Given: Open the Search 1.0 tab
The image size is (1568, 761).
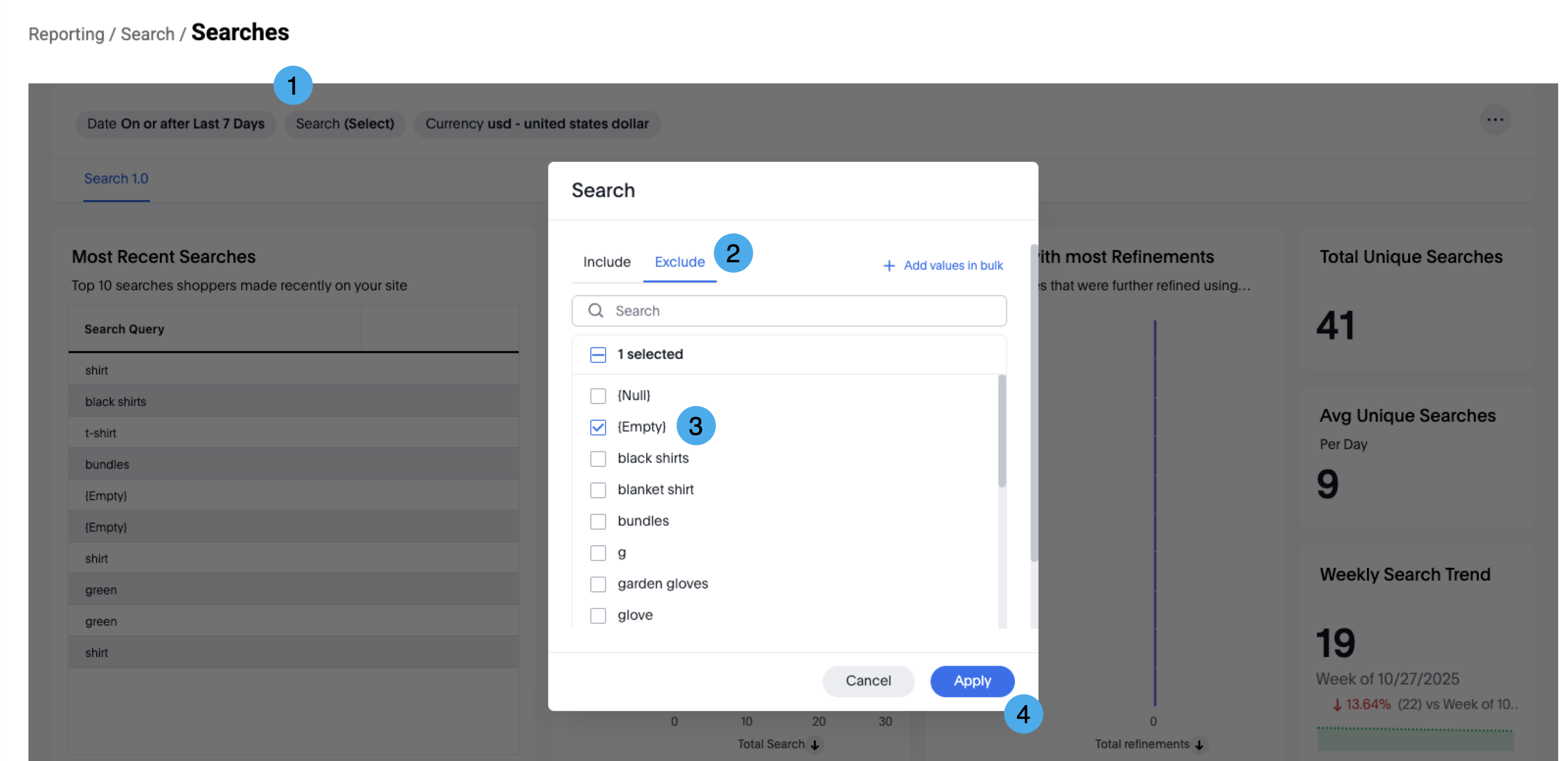Looking at the screenshot, I should (116, 179).
